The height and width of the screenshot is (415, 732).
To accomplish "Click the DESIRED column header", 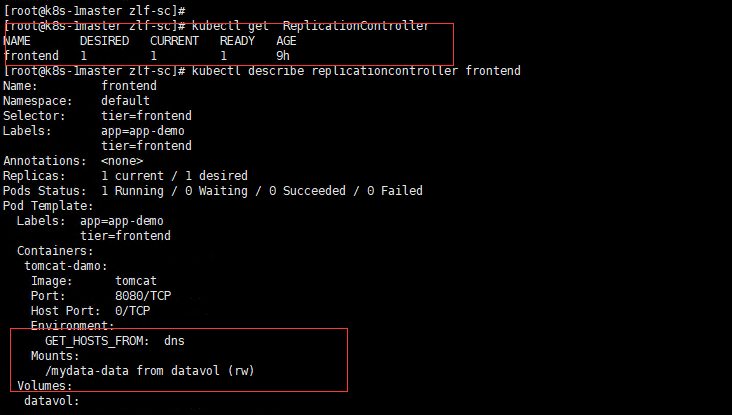I will [x=104, y=40].
